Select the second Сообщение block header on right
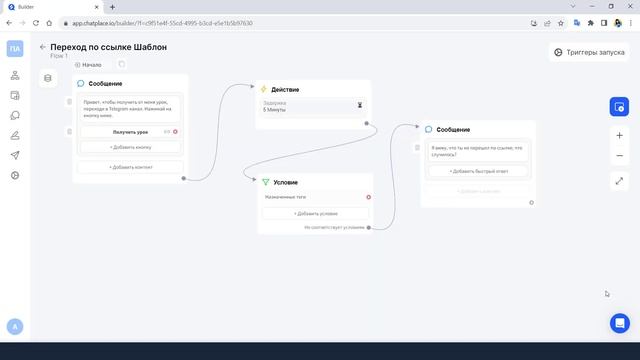640x360 pixels. point(453,129)
